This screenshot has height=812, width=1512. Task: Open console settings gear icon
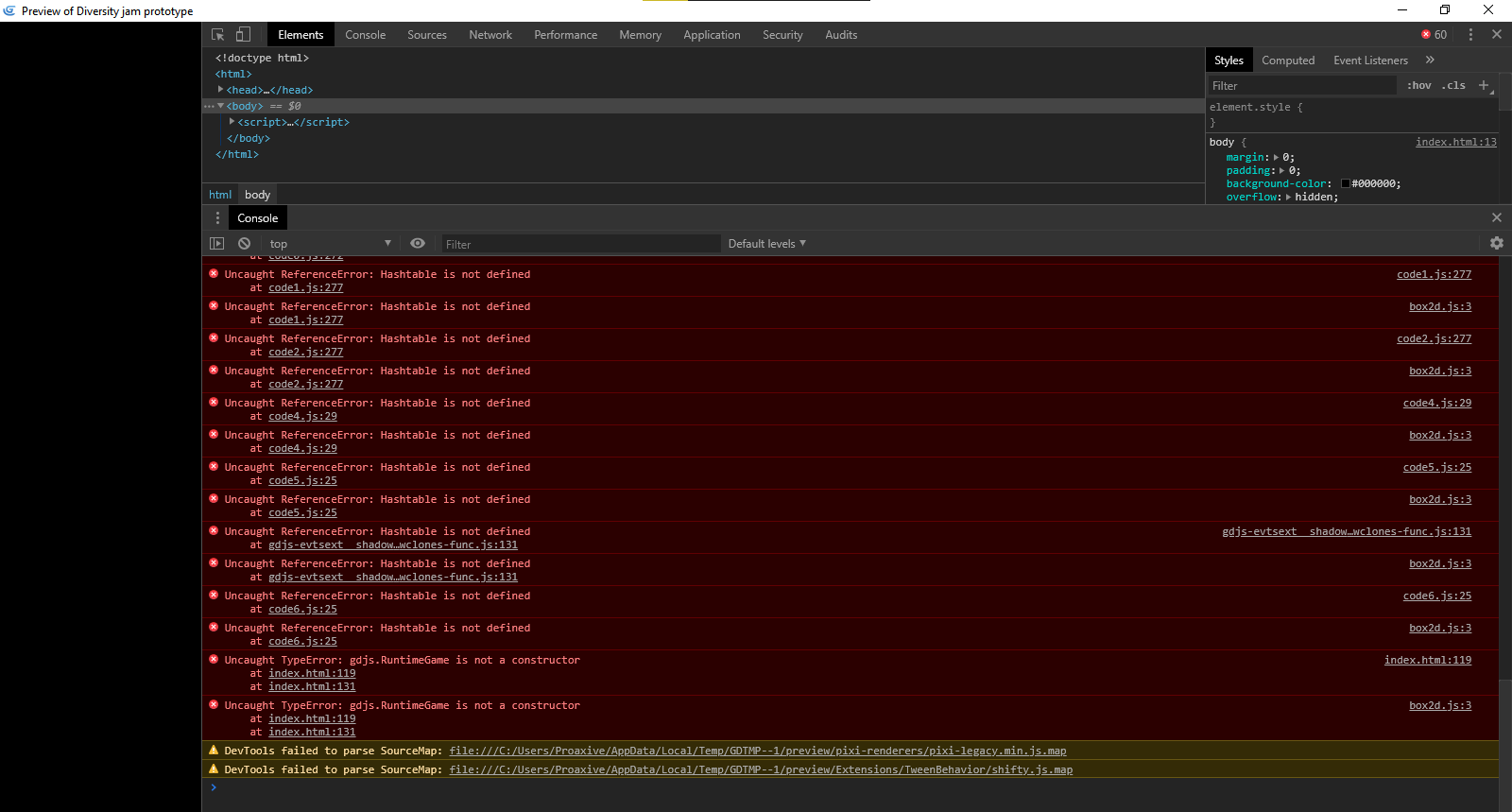[x=1497, y=243]
